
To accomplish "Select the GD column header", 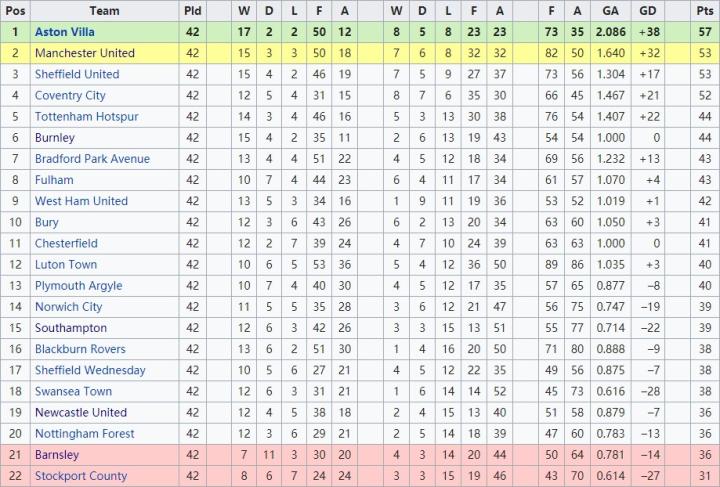I will pyautogui.click(x=648, y=11).
